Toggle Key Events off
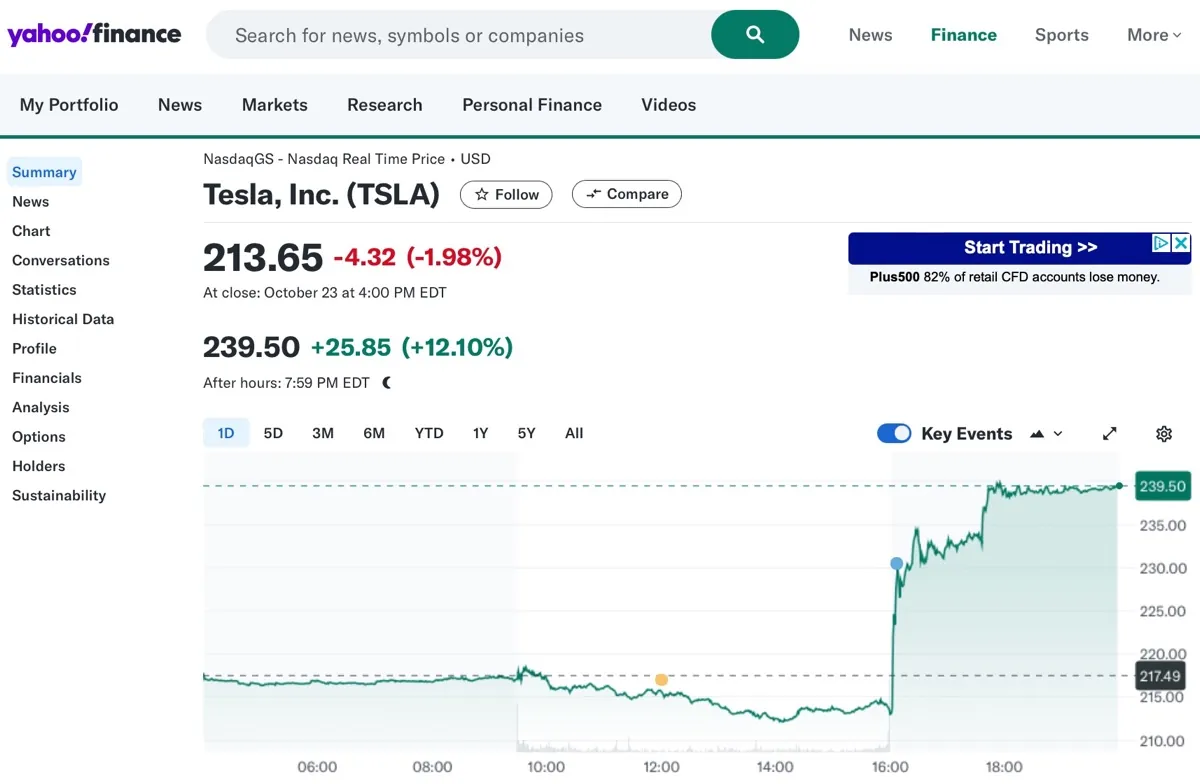 point(894,433)
